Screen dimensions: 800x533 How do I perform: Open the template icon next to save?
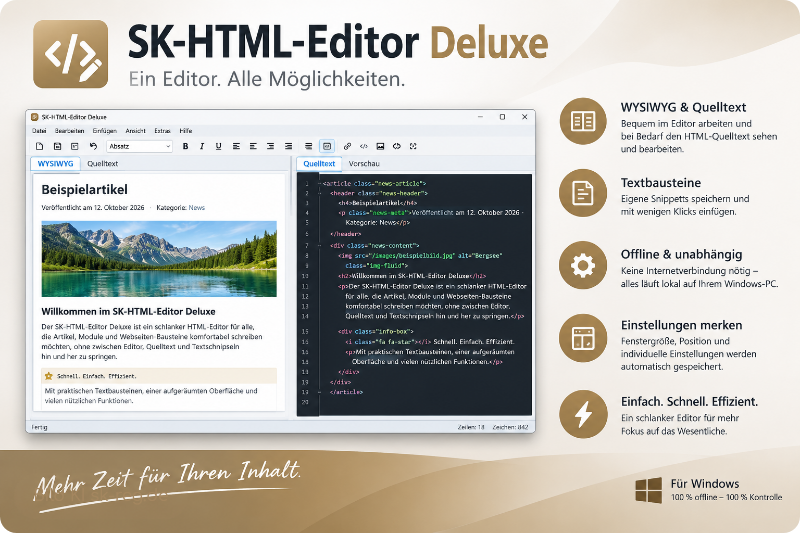point(74,146)
